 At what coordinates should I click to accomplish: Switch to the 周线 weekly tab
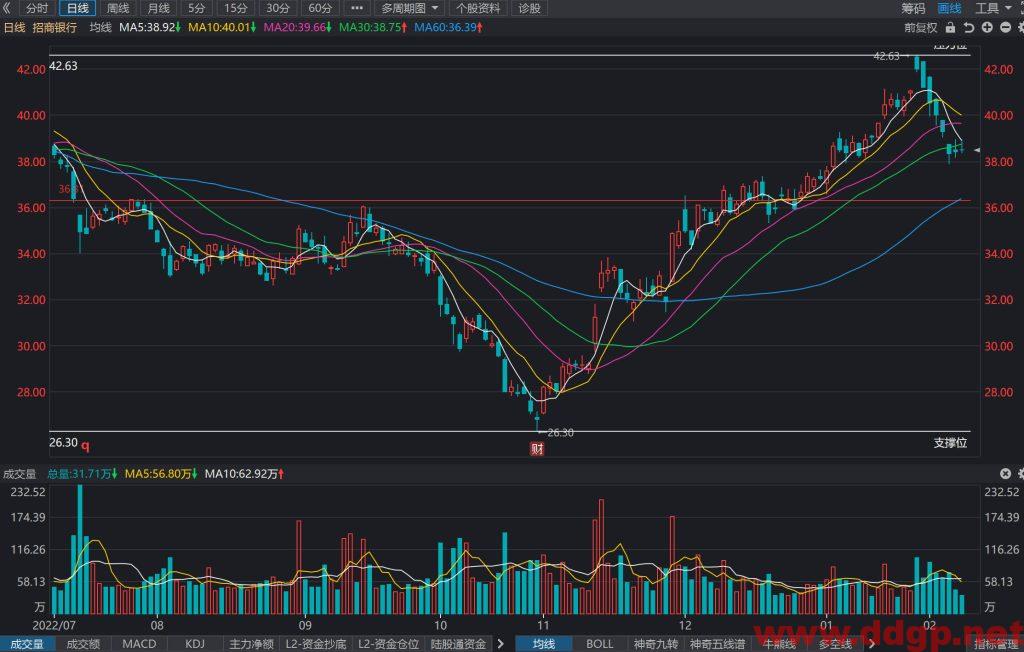[118, 8]
